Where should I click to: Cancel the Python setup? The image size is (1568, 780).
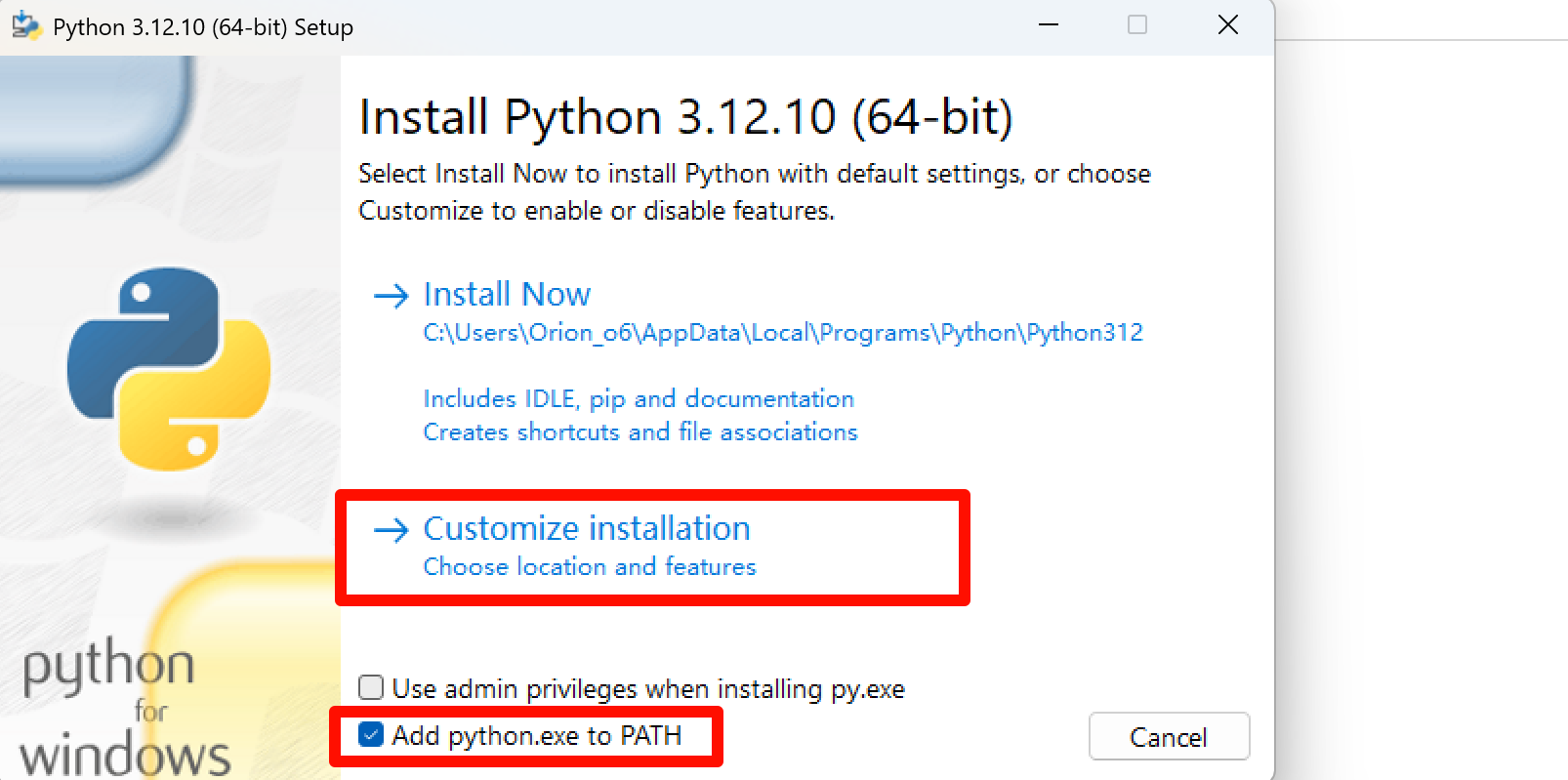tap(1169, 737)
